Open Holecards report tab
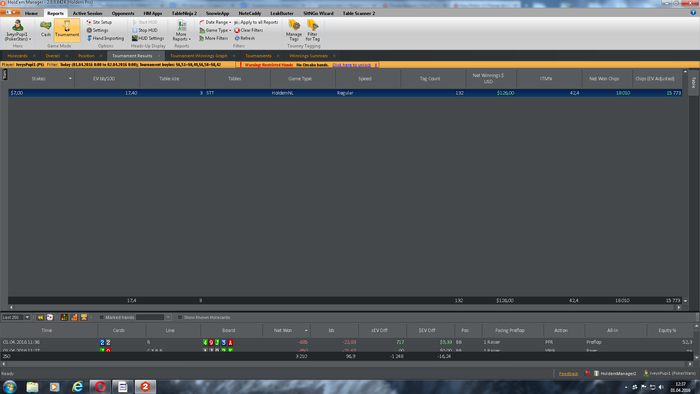Viewport: 700px width, 394px height. [x=17, y=56]
